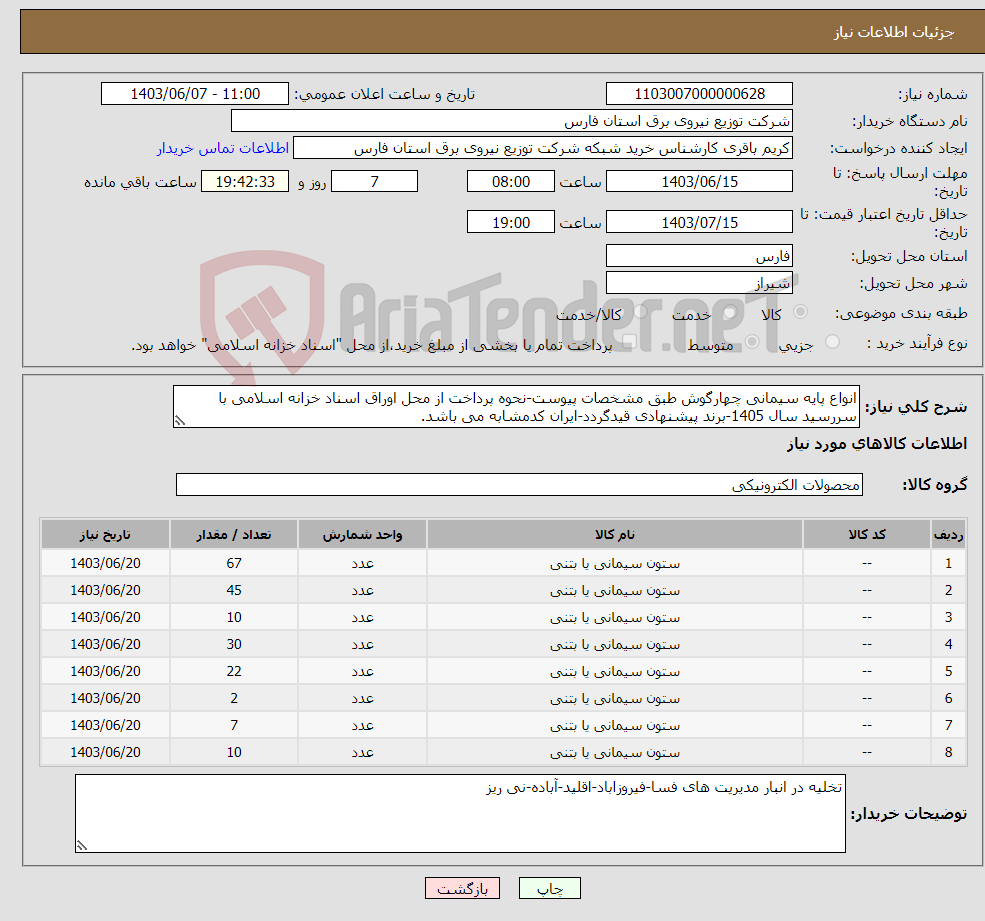This screenshot has width=985, height=921.
Task: Click the delivery city field شیراز
Action: click(699, 283)
